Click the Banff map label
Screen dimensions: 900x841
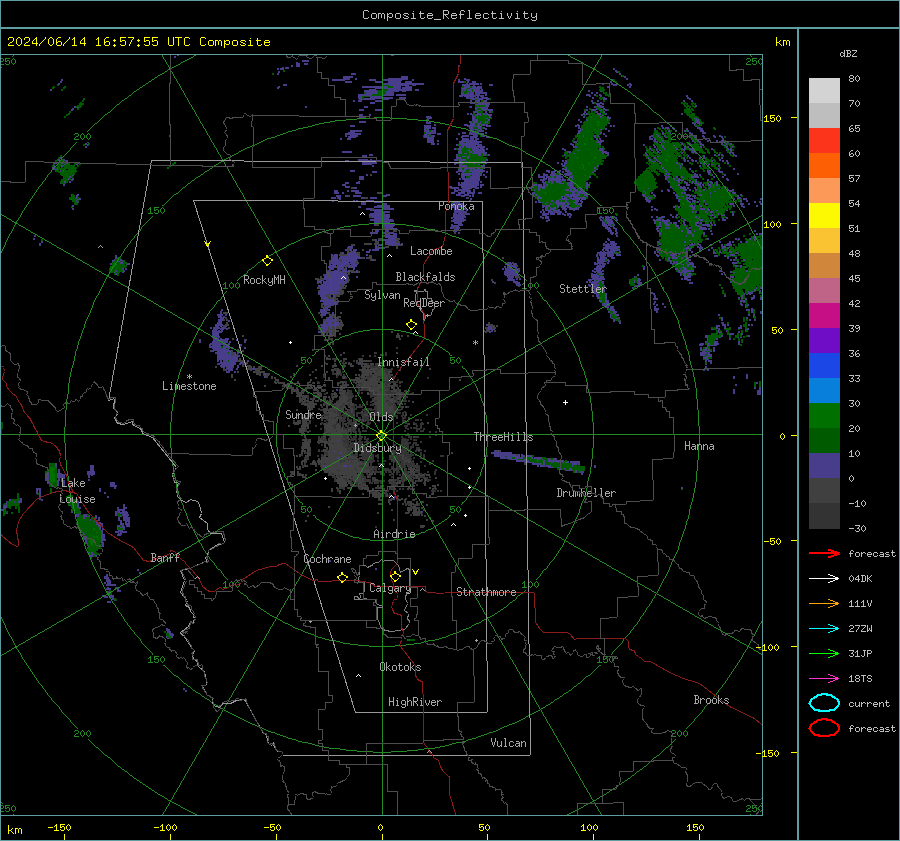pos(165,557)
